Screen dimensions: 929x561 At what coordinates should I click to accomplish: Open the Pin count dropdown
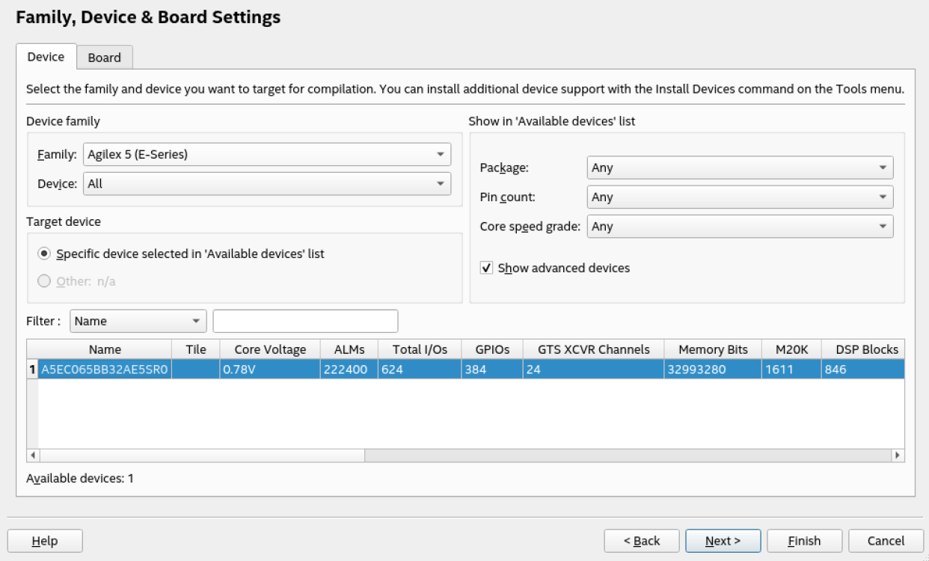(739, 197)
